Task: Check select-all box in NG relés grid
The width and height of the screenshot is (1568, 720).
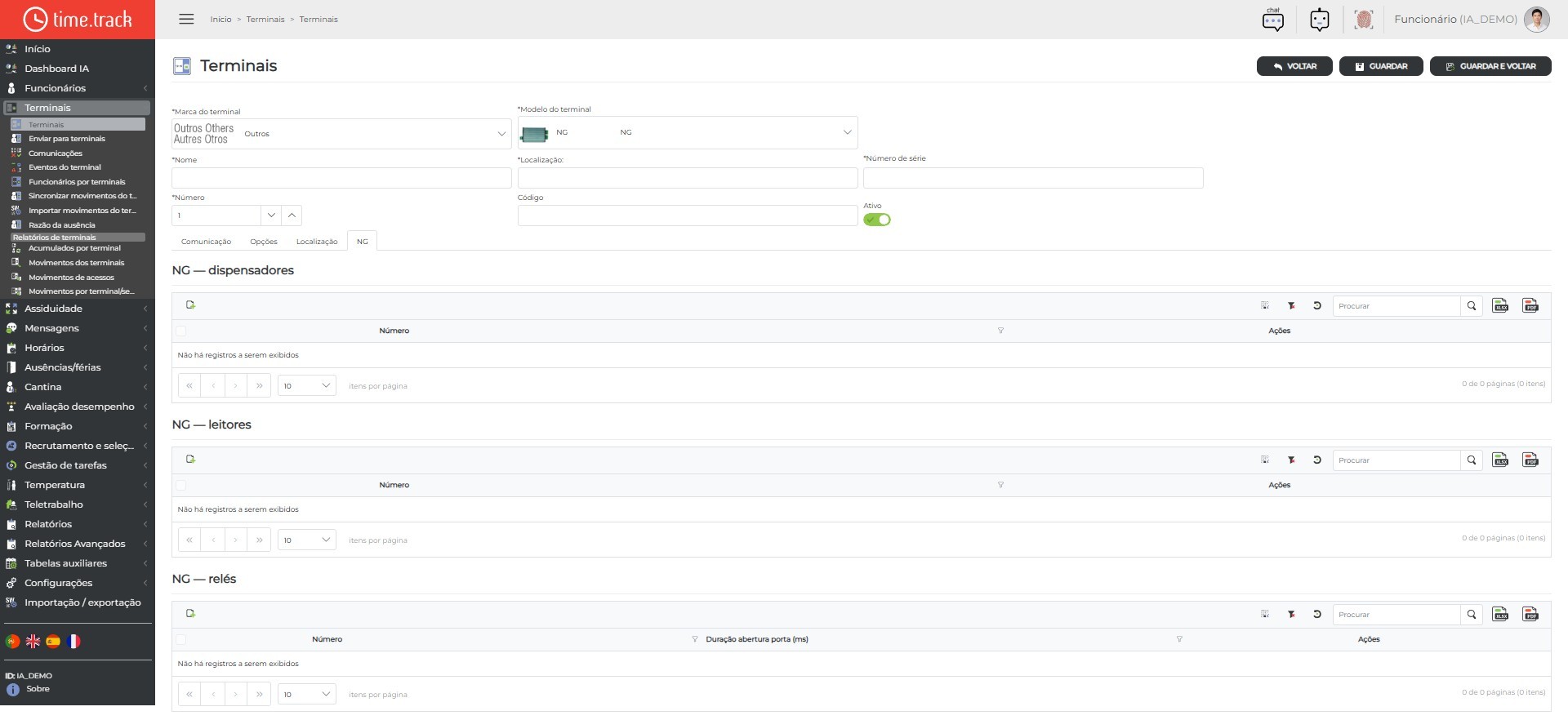Action: click(x=180, y=639)
